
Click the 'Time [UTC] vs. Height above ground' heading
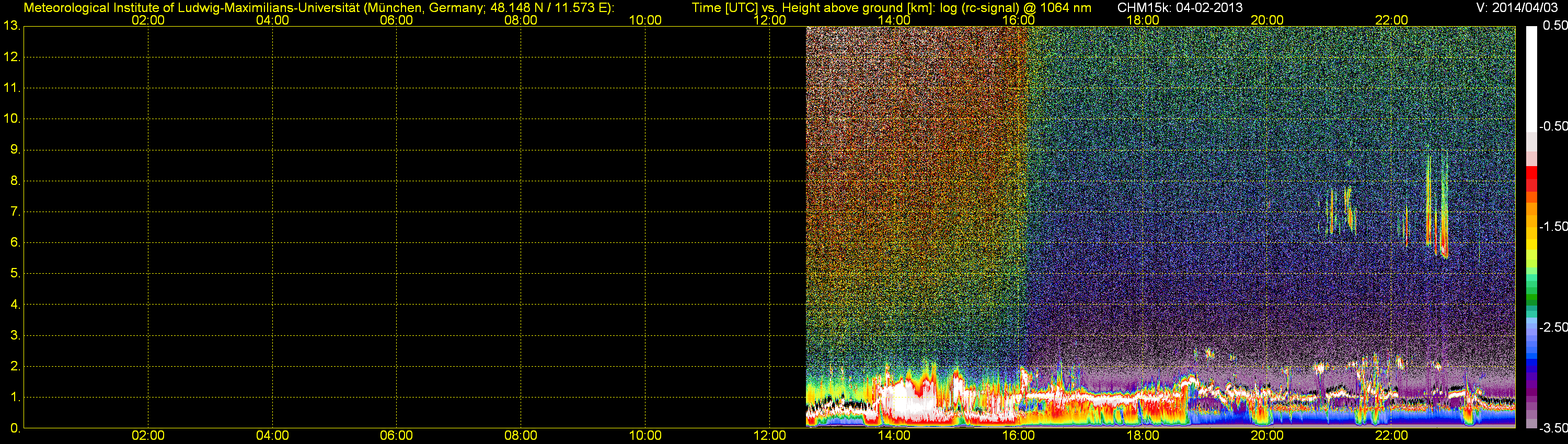coord(891,8)
